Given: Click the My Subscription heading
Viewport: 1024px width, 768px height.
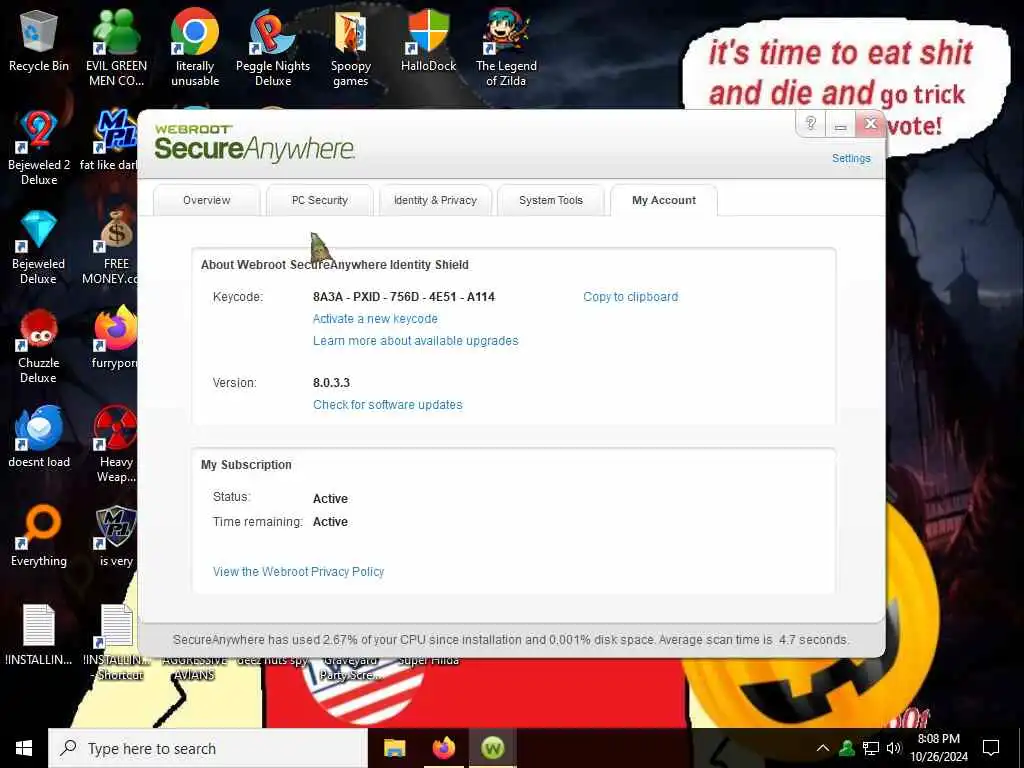Looking at the screenshot, I should click(246, 465).
